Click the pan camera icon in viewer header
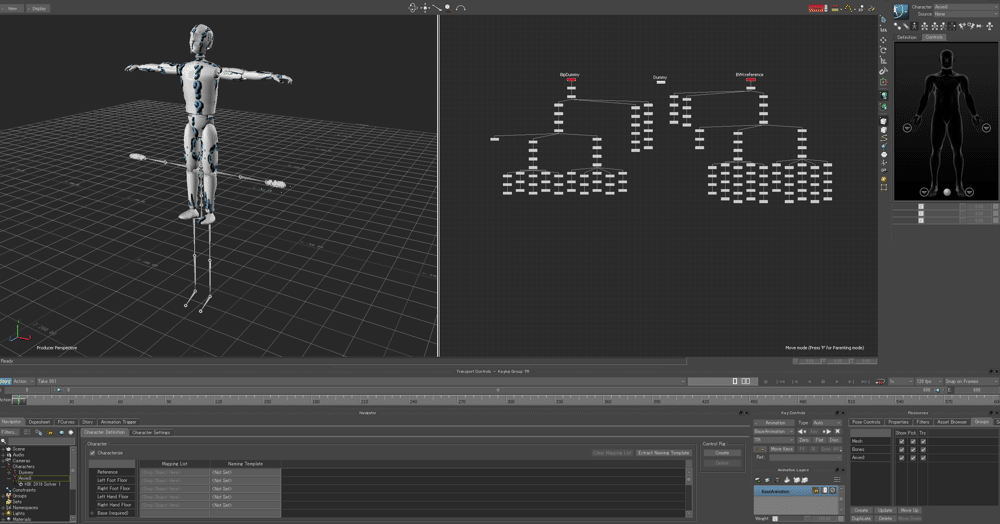Image resolution: width=1000 pixels, height=524 pixels. click(425, 8)
